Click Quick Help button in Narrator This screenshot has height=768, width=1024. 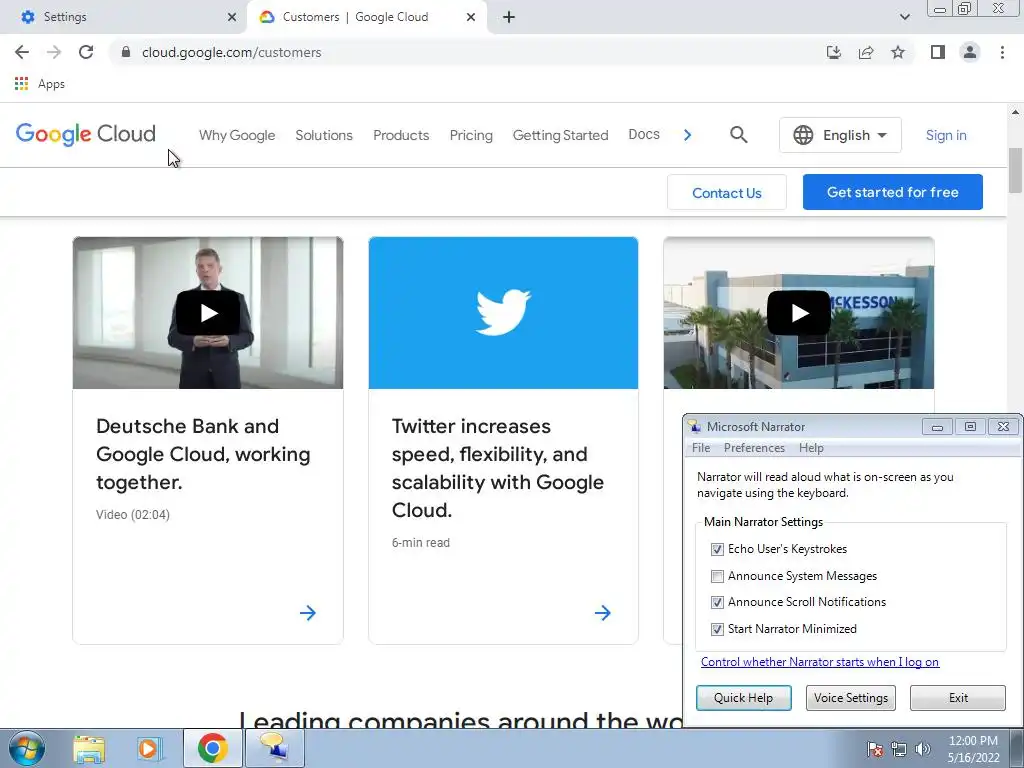(743, 697)
